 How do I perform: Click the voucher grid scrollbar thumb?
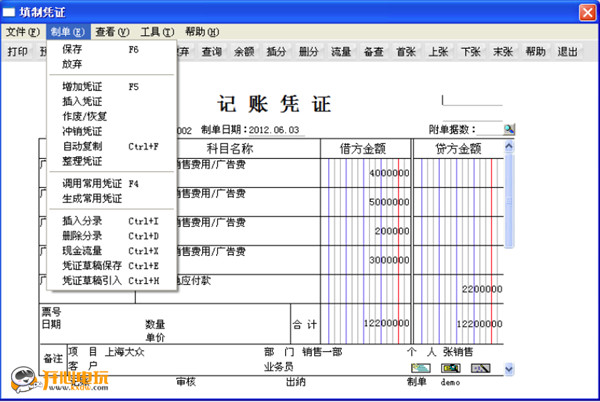[x=509, y=201]
